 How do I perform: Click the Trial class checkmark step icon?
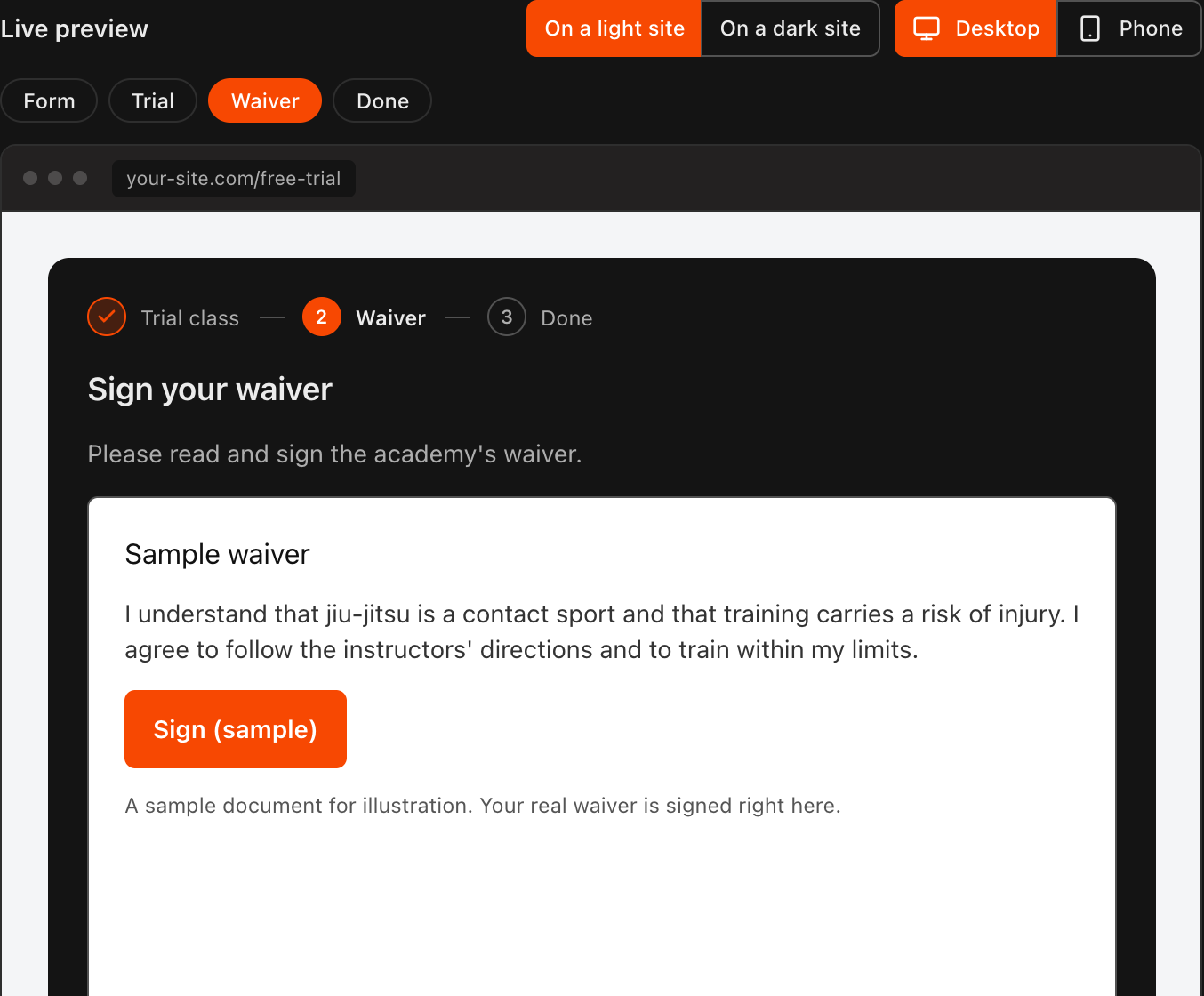(107, 317)
